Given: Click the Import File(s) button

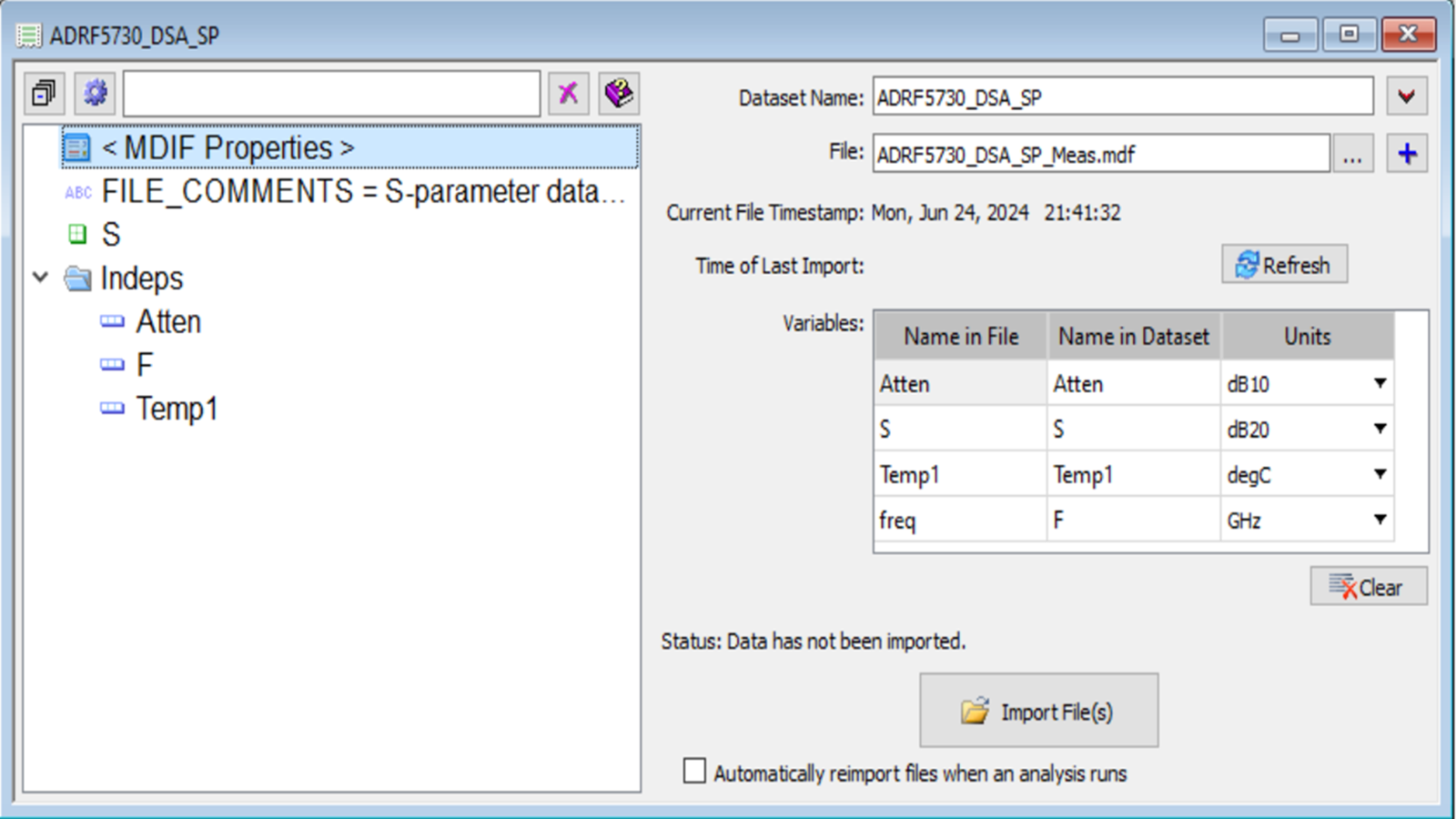Looking at the screenshot, I should tap(1038, 709).
